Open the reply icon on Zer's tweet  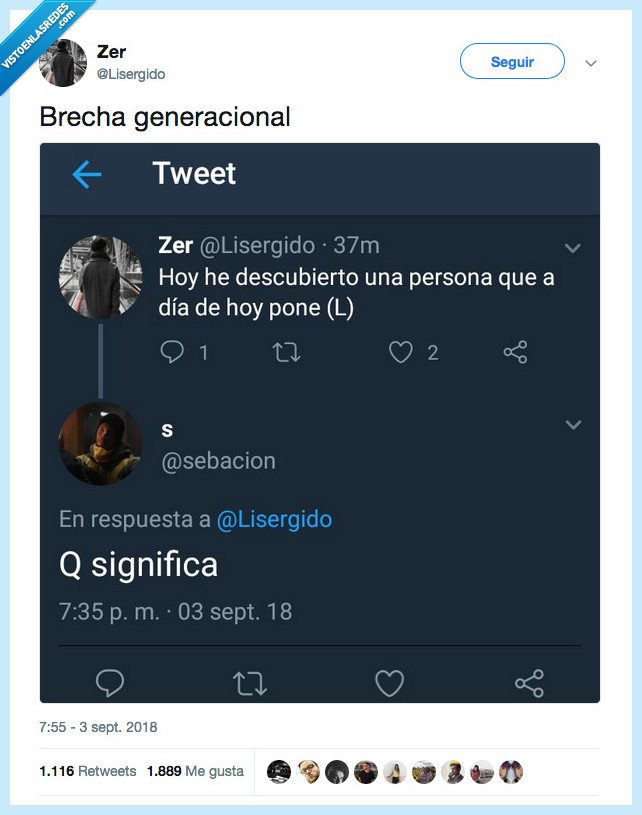(x=172, y=352)
